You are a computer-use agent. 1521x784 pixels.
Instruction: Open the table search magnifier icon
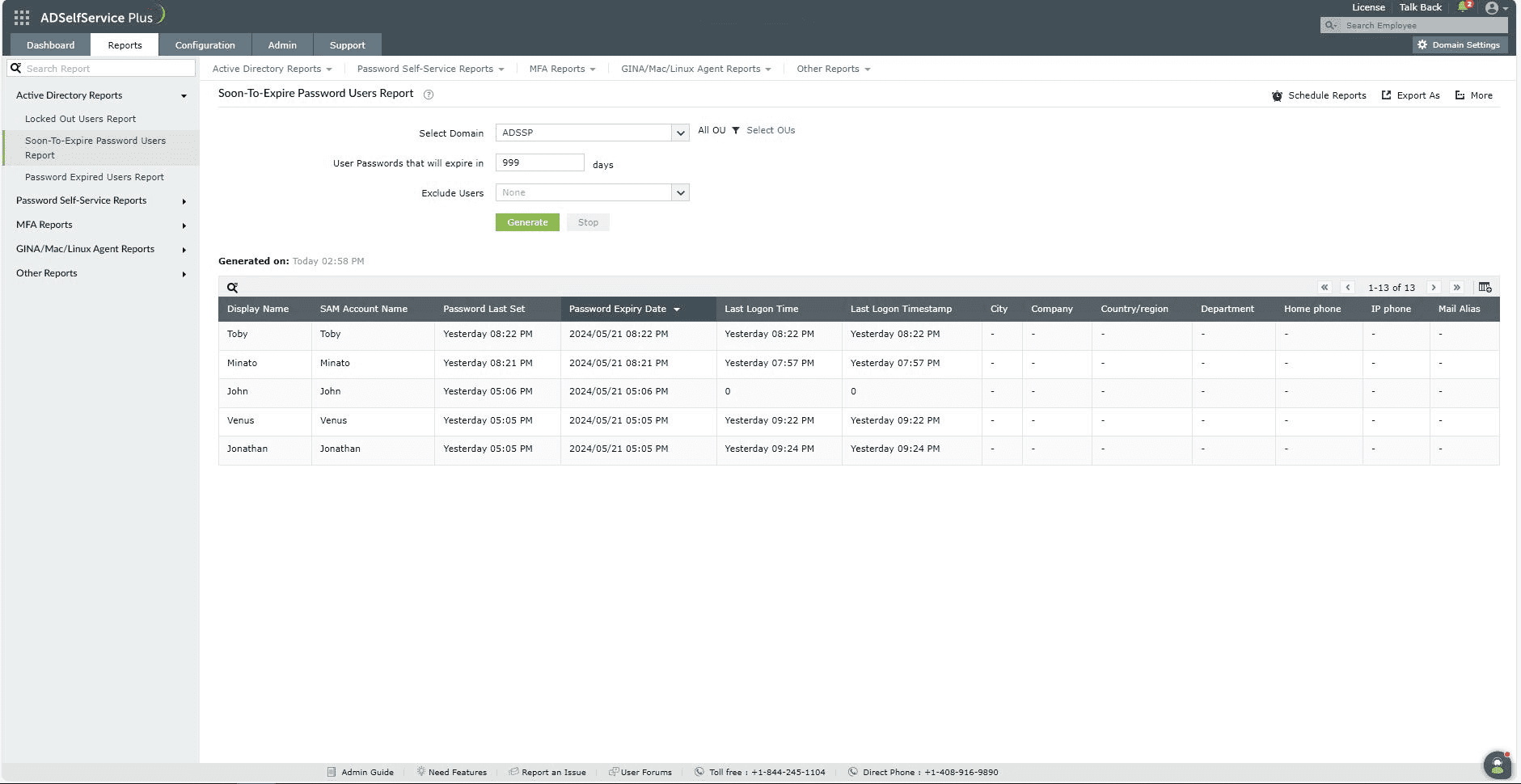(233, 288)
